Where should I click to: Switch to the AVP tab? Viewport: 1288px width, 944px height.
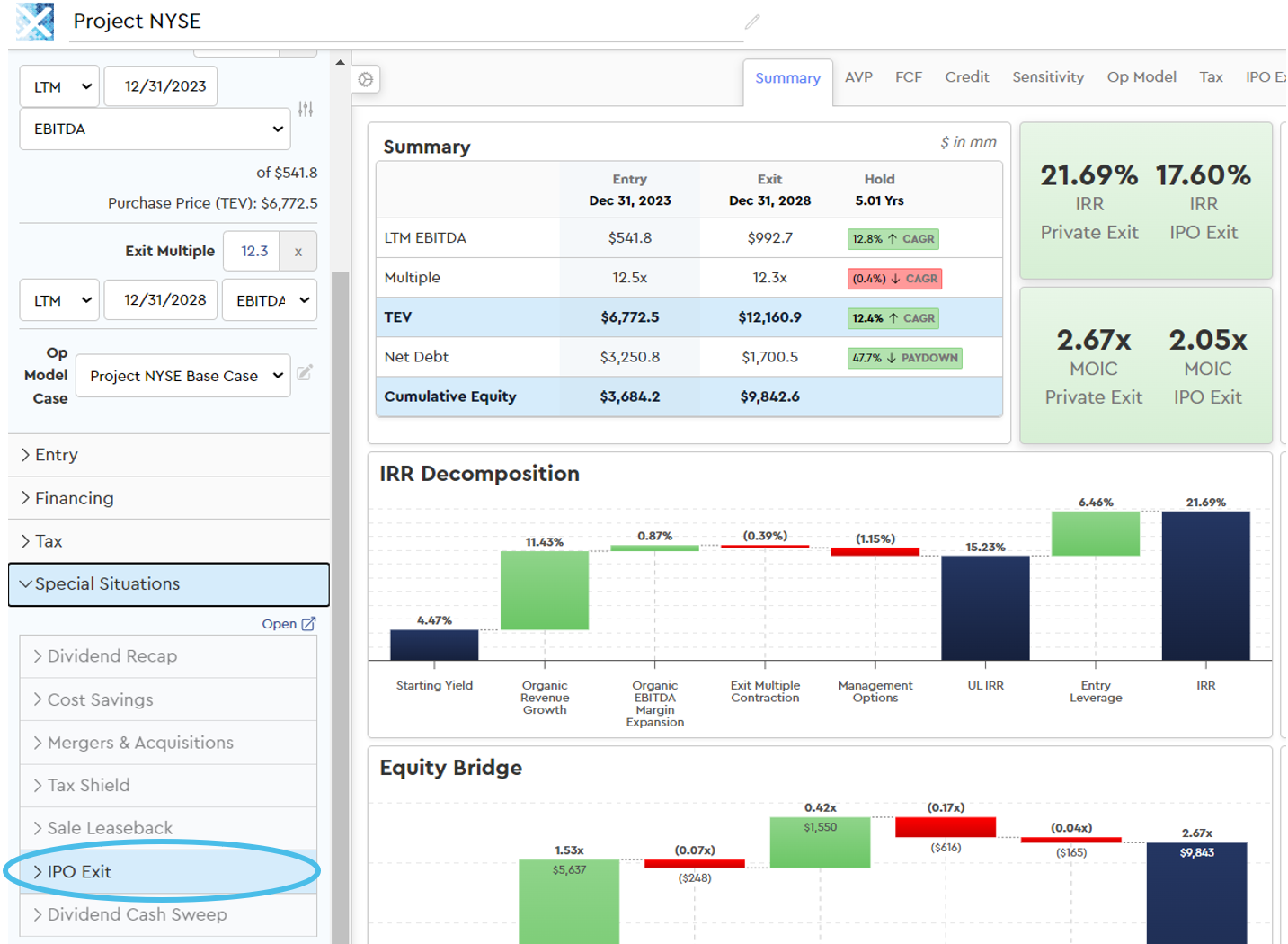click(858, 77)
